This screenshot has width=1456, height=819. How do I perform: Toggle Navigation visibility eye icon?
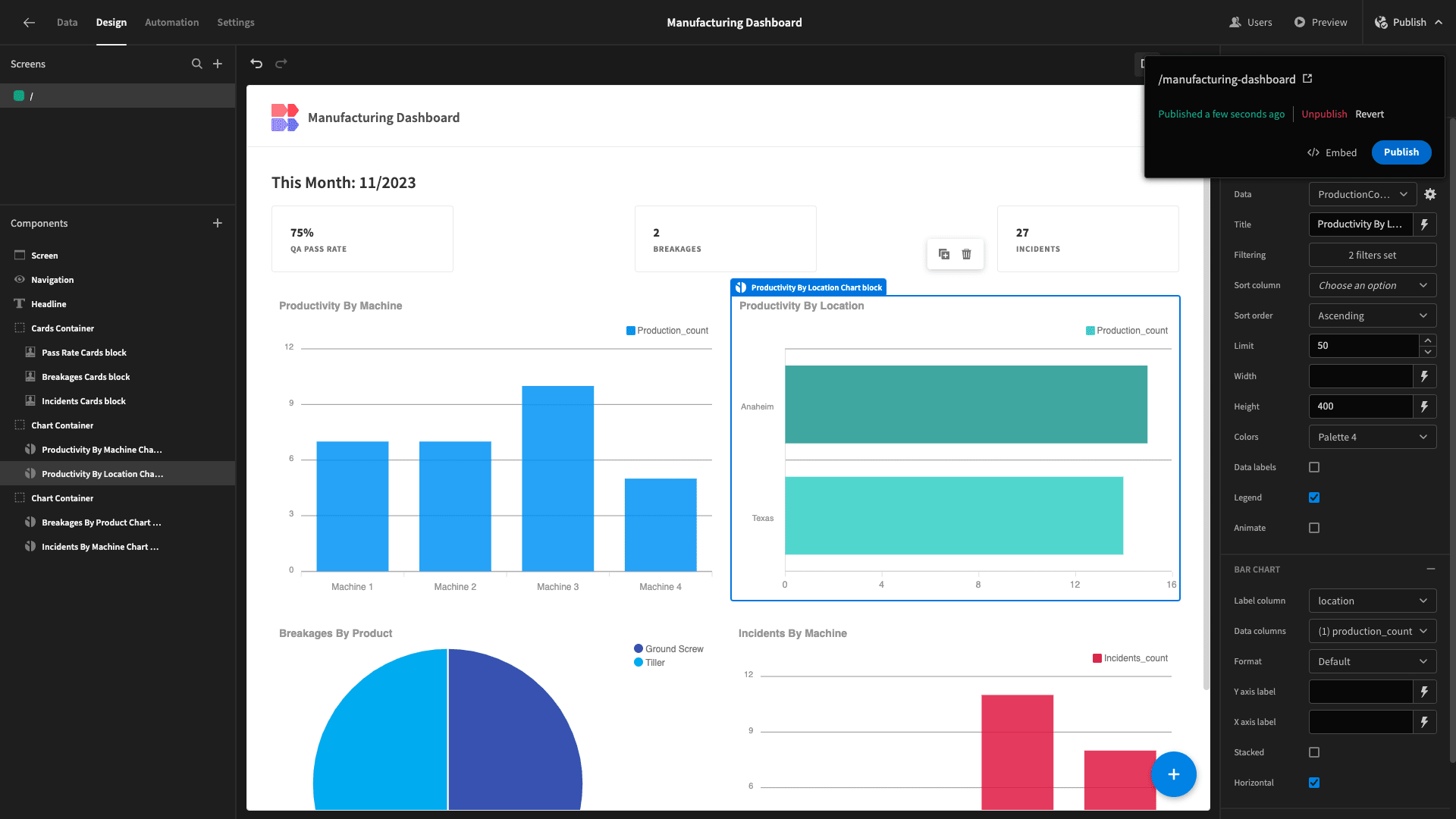(x=20, y=280)
